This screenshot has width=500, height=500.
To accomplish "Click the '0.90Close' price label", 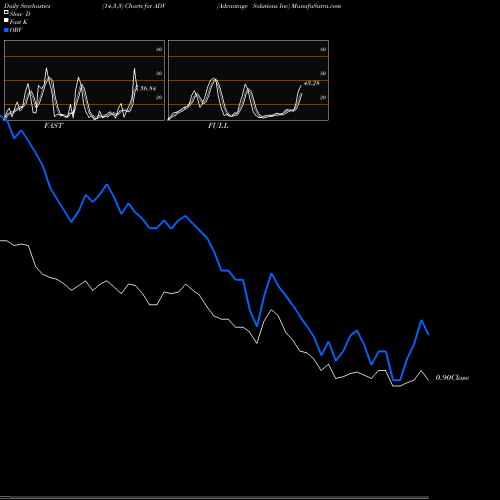I will coord(452,378).
